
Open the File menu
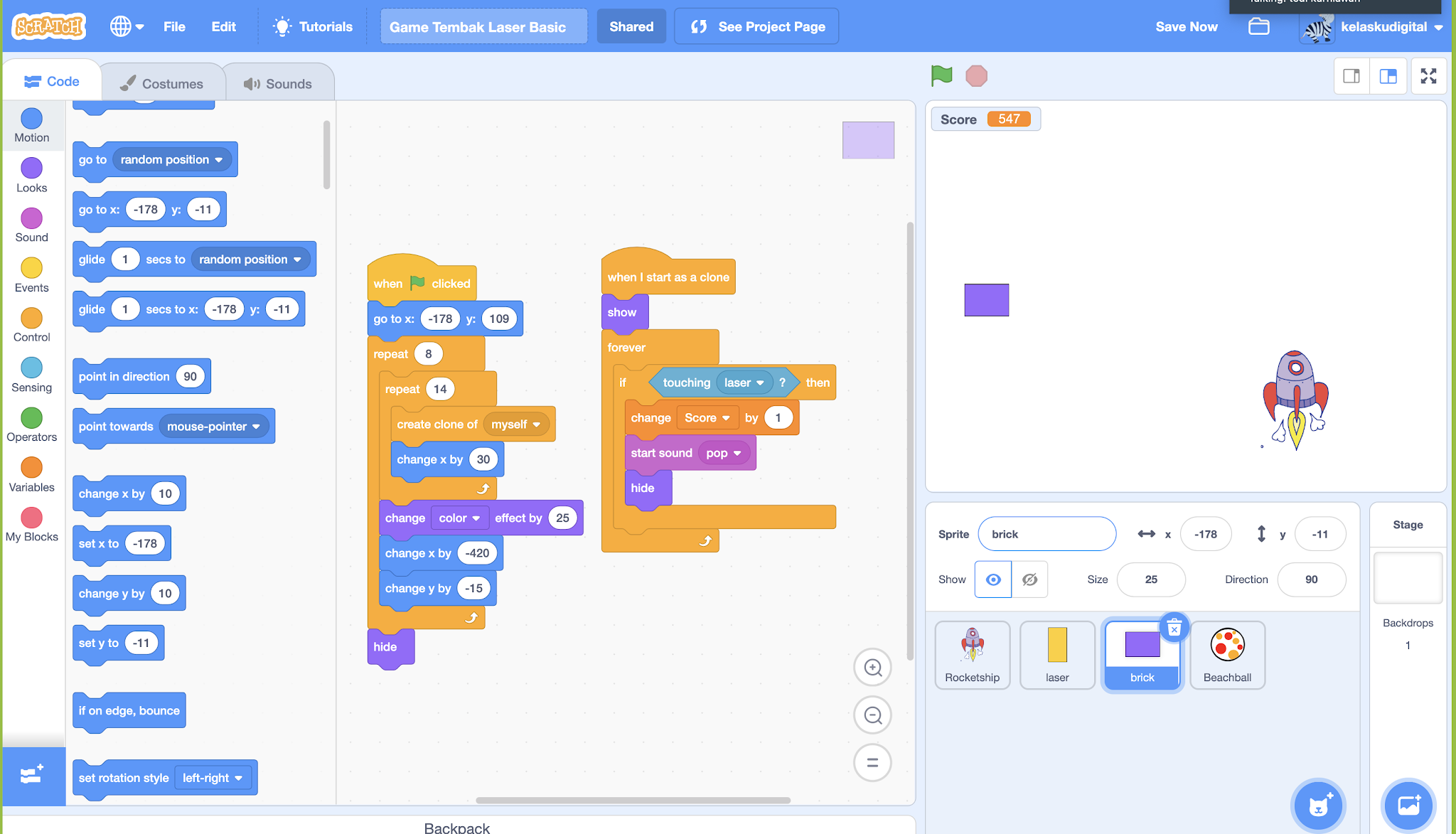coord(174,27)
